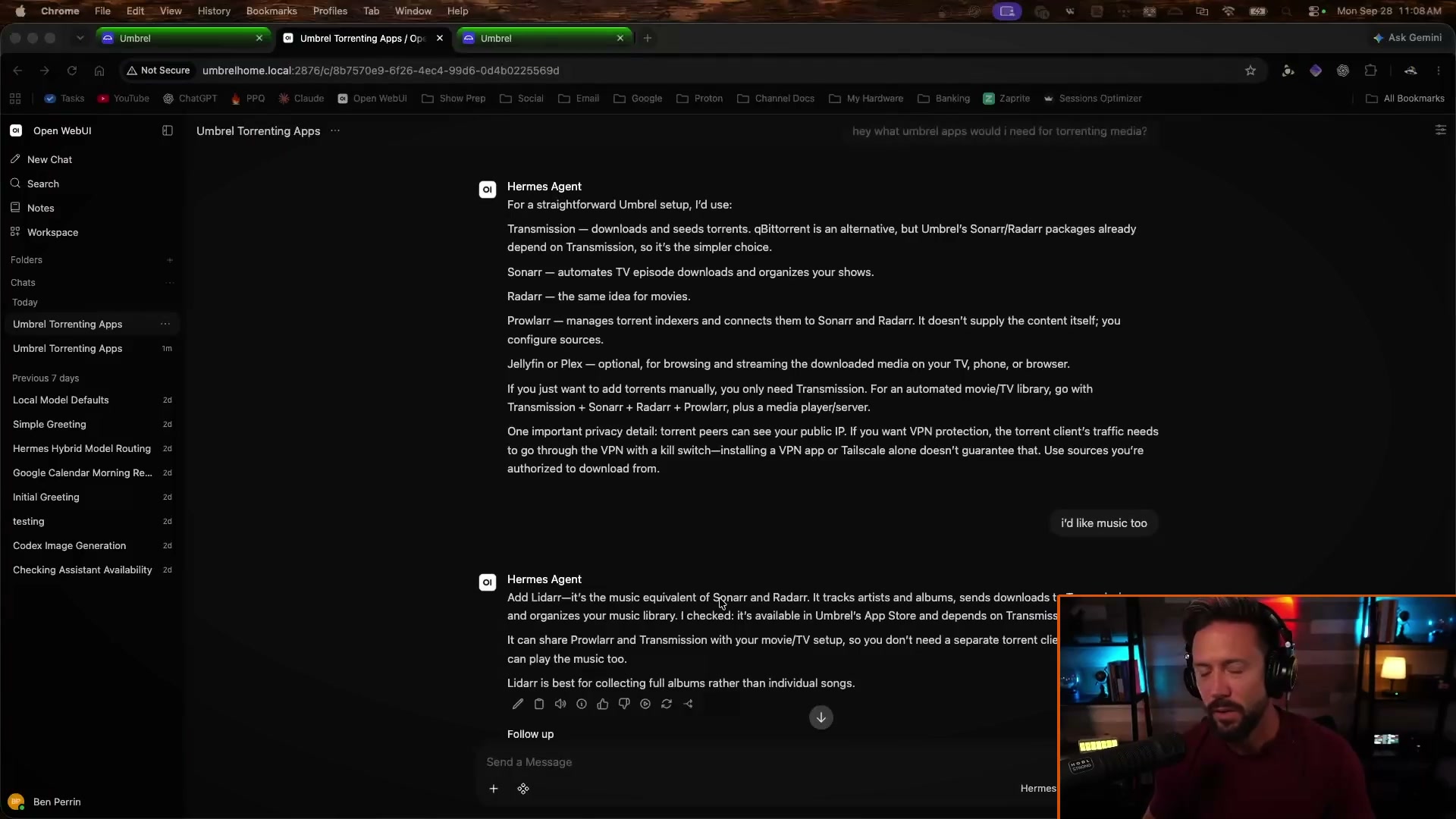Open Chrome extensions puzzle icon
This screenshot has height=819, width=1456.
point(1370,71)
